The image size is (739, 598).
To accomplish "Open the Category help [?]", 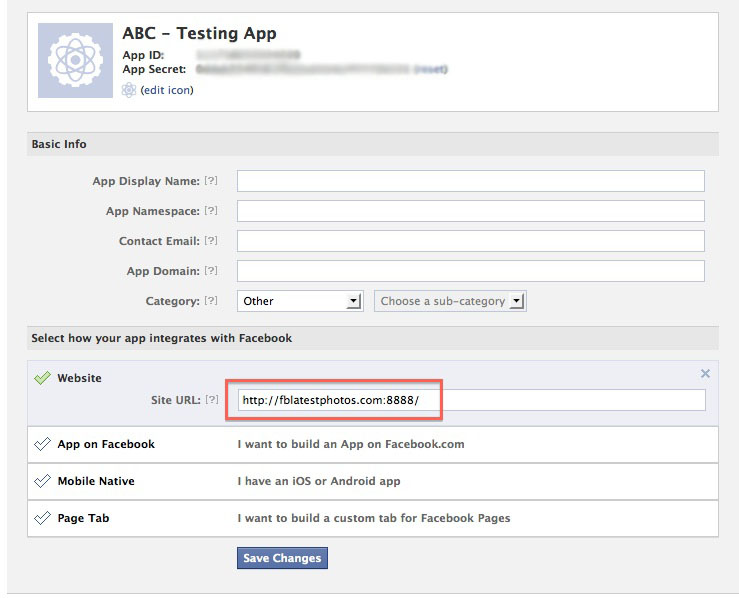I will point(211,301).
